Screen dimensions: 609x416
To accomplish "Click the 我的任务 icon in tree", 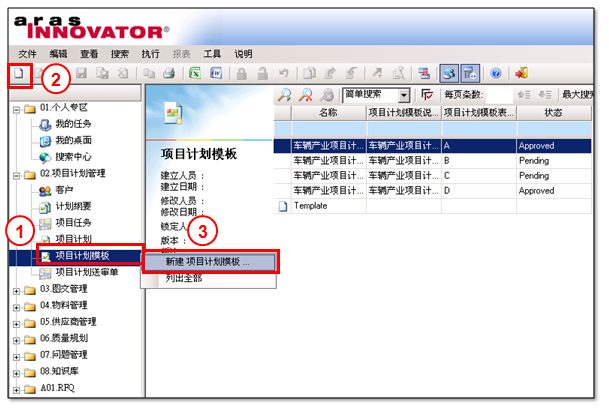I will 44,125.
